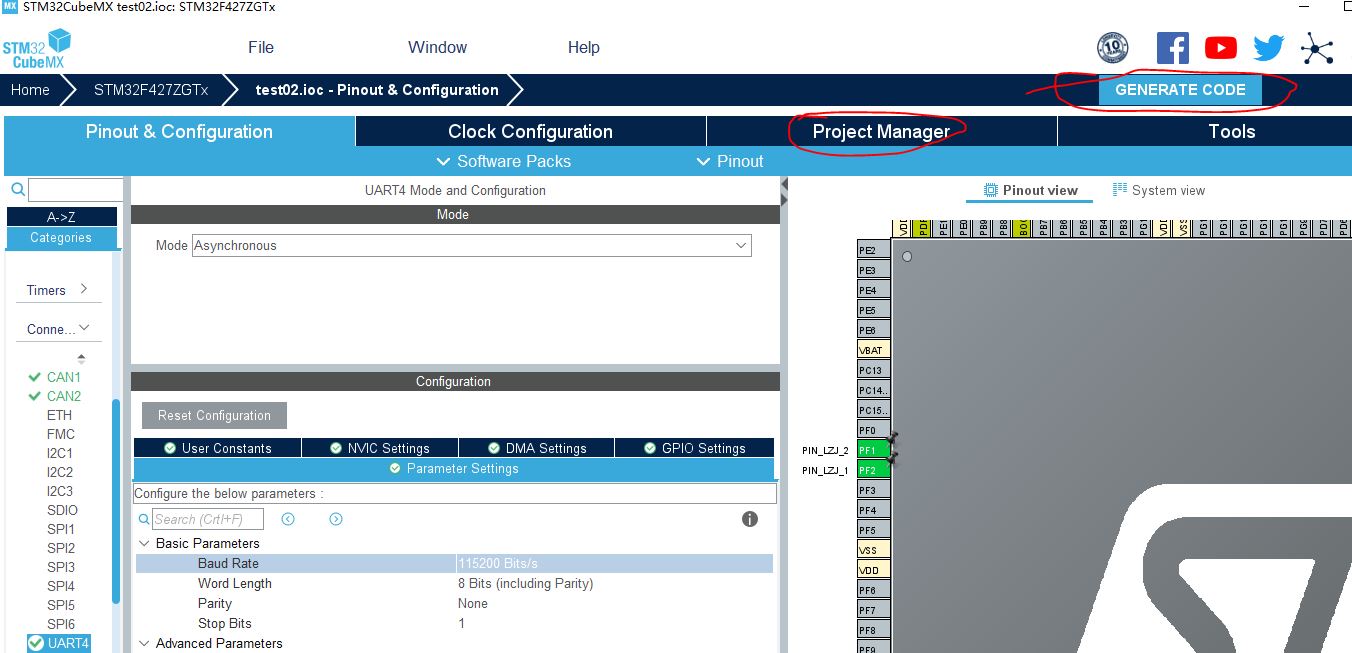Open the YouTube icon link
The width and height of the screenshot is (1352, 653).
(1220, 48)
